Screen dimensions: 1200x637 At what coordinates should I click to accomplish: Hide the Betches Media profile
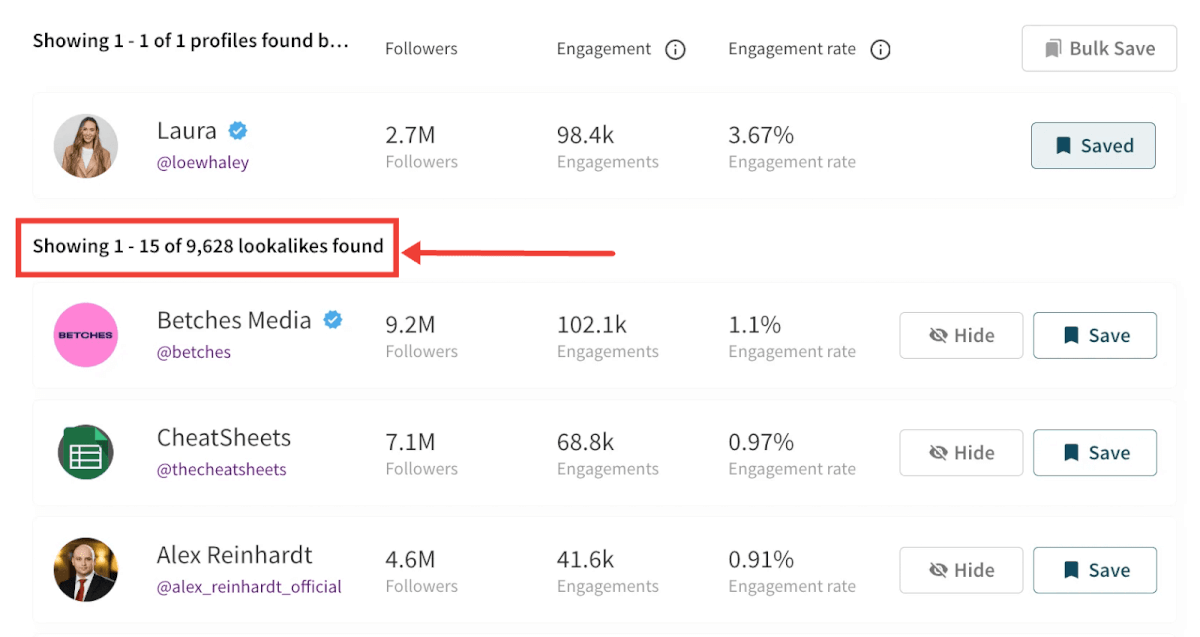(961, 335)
